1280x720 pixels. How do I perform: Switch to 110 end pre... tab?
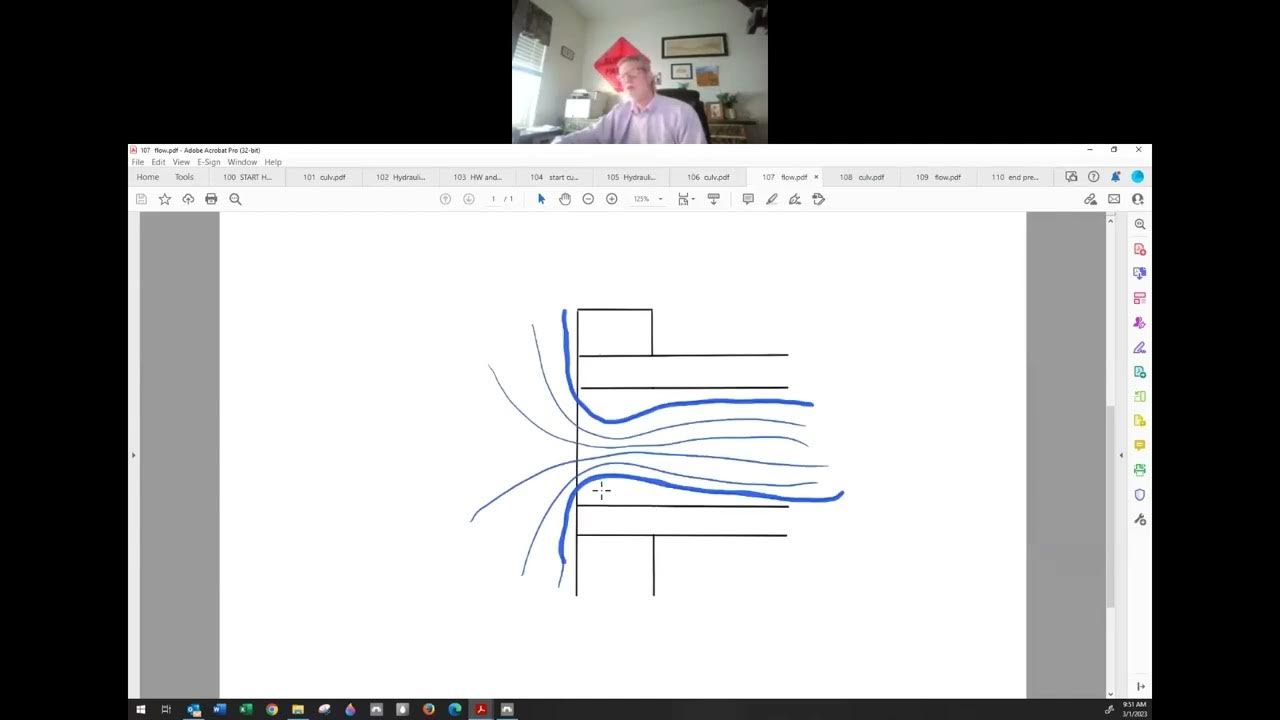(1014, 177)
